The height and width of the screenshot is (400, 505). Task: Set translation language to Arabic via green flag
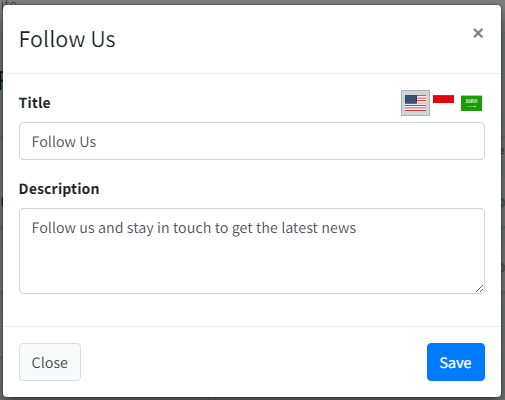pyautogui.click(x=471, y=103)
